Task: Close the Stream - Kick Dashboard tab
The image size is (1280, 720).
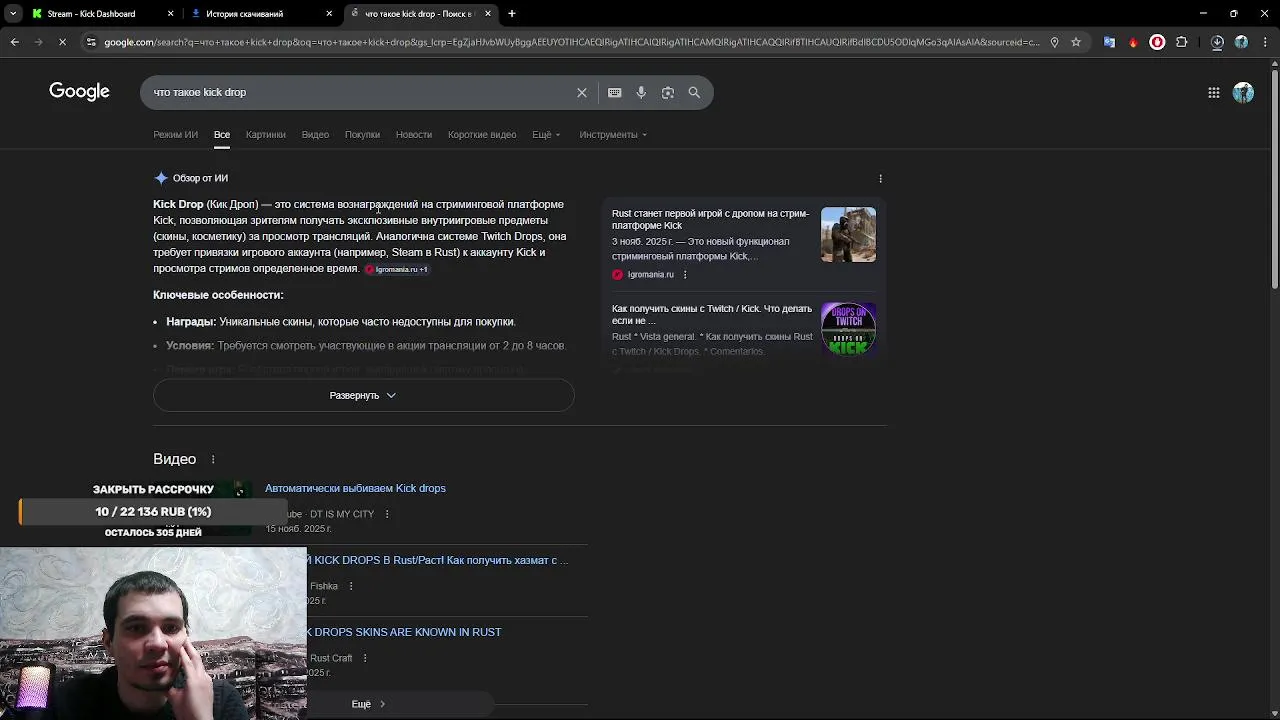Action: 170,14
